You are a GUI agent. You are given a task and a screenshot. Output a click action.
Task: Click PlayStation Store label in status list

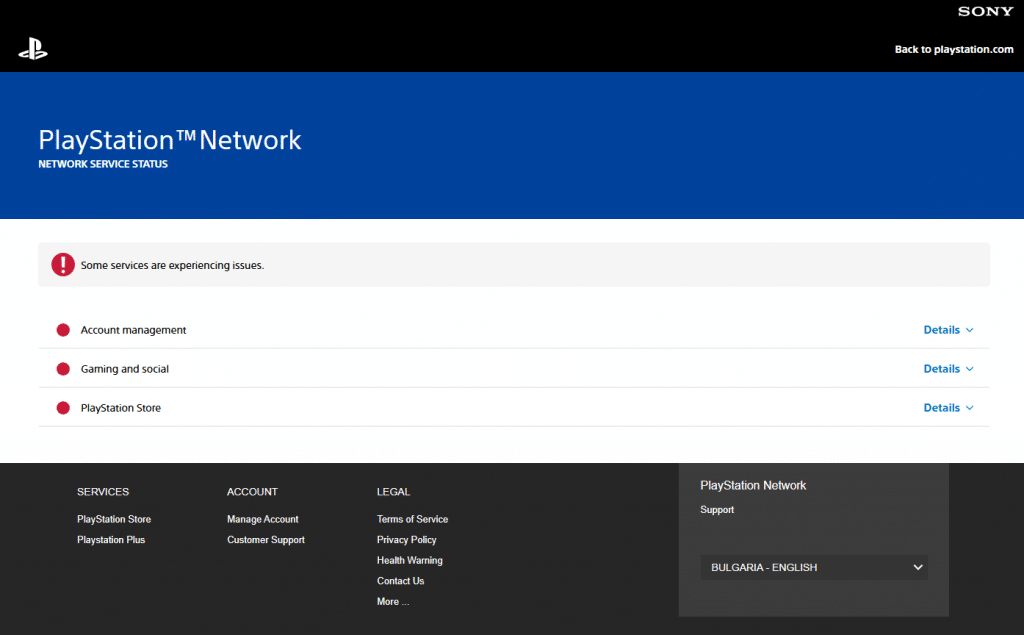click(121, 408)
